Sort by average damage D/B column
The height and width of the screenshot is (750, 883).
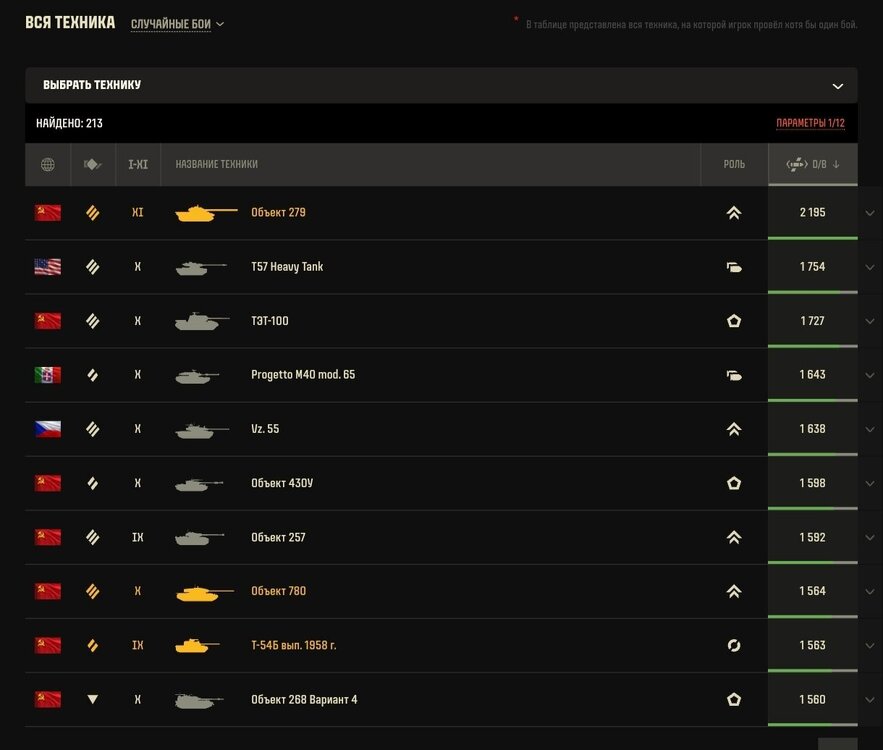[x=813, y=164]
